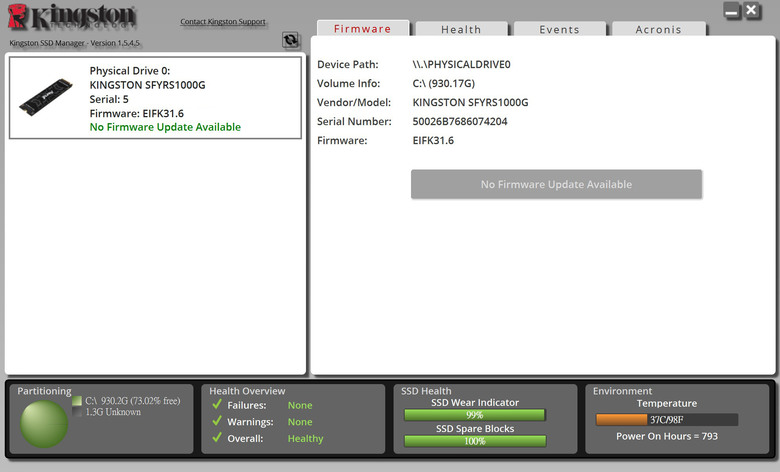Viewport: 780px width, 472px height.
Task: Click the Health Overview panel heading
Action: [x=247, y=391]
